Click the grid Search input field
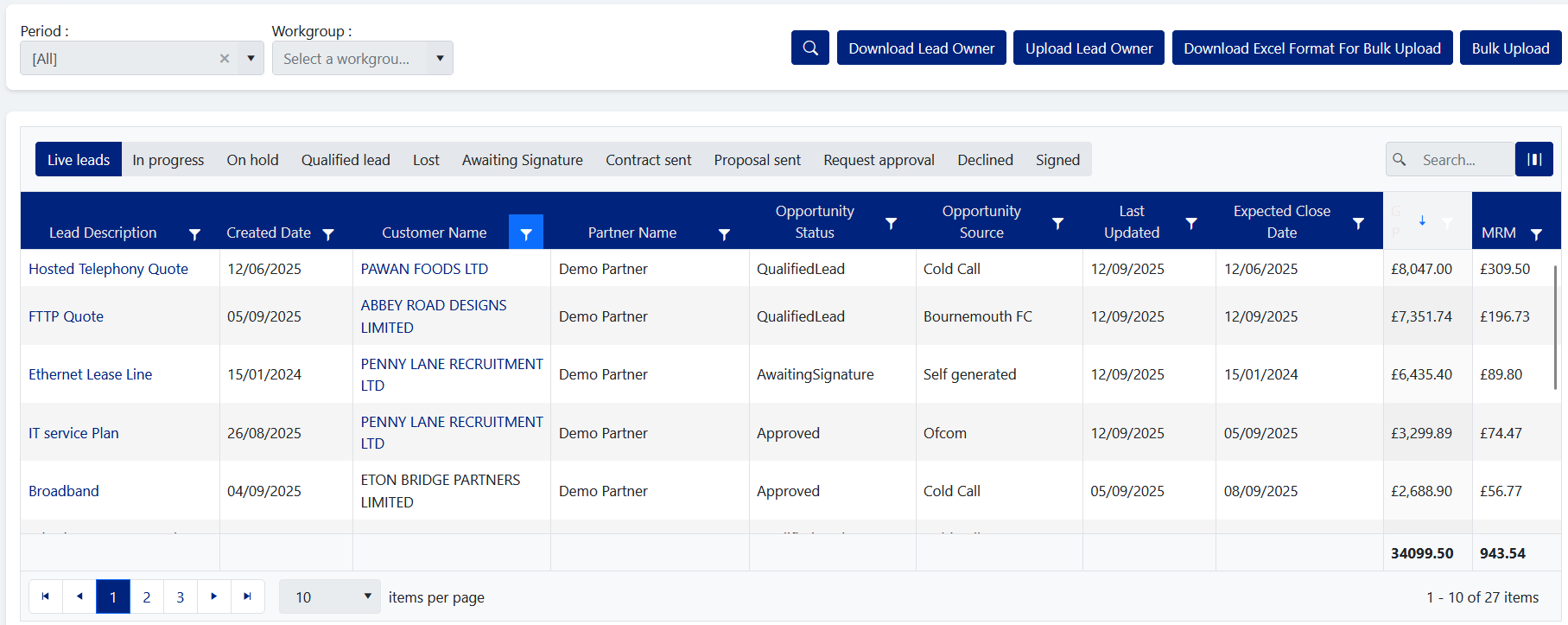 [1462, 160]
